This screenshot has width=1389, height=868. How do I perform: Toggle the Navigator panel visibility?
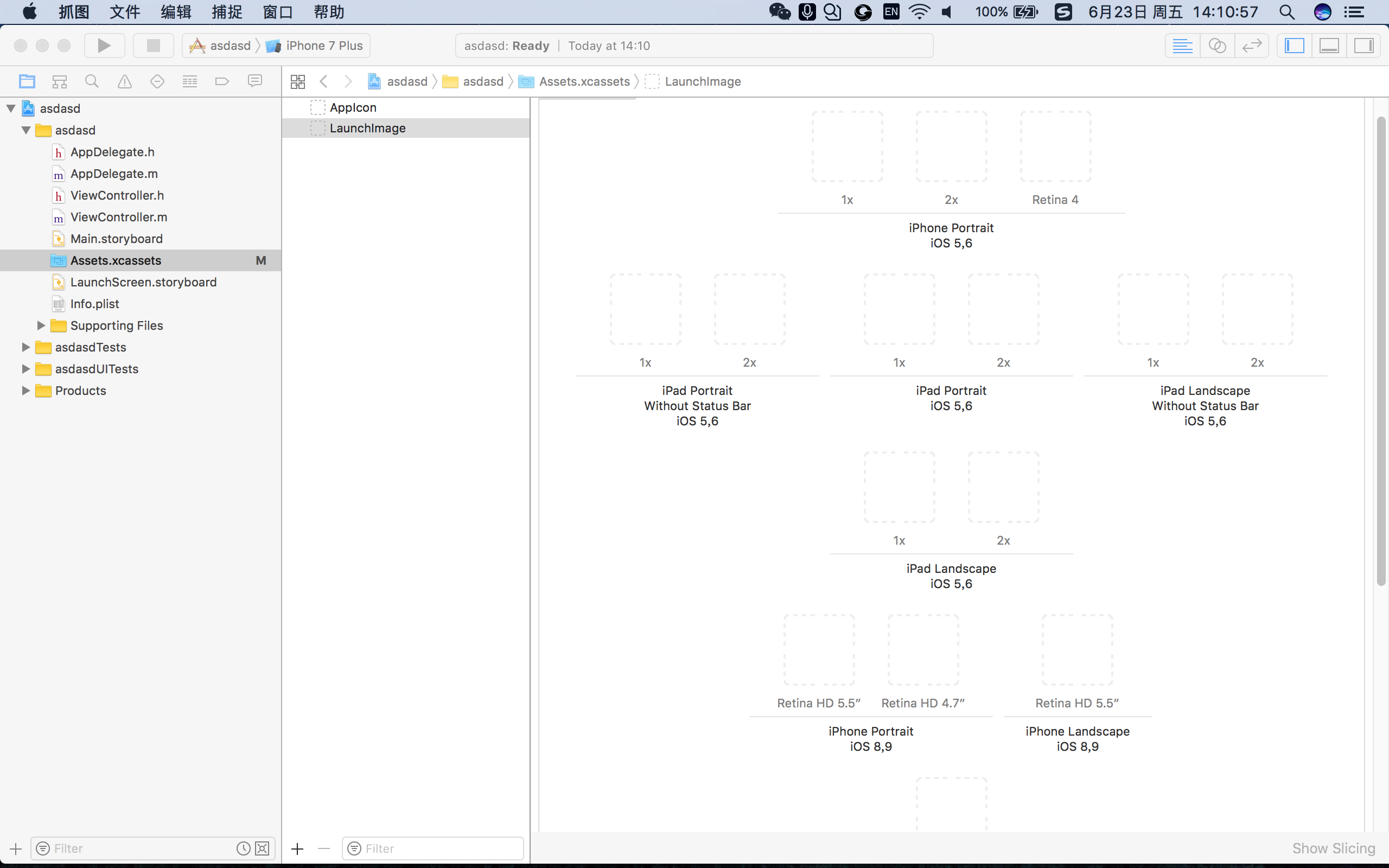pos(1294,46)
